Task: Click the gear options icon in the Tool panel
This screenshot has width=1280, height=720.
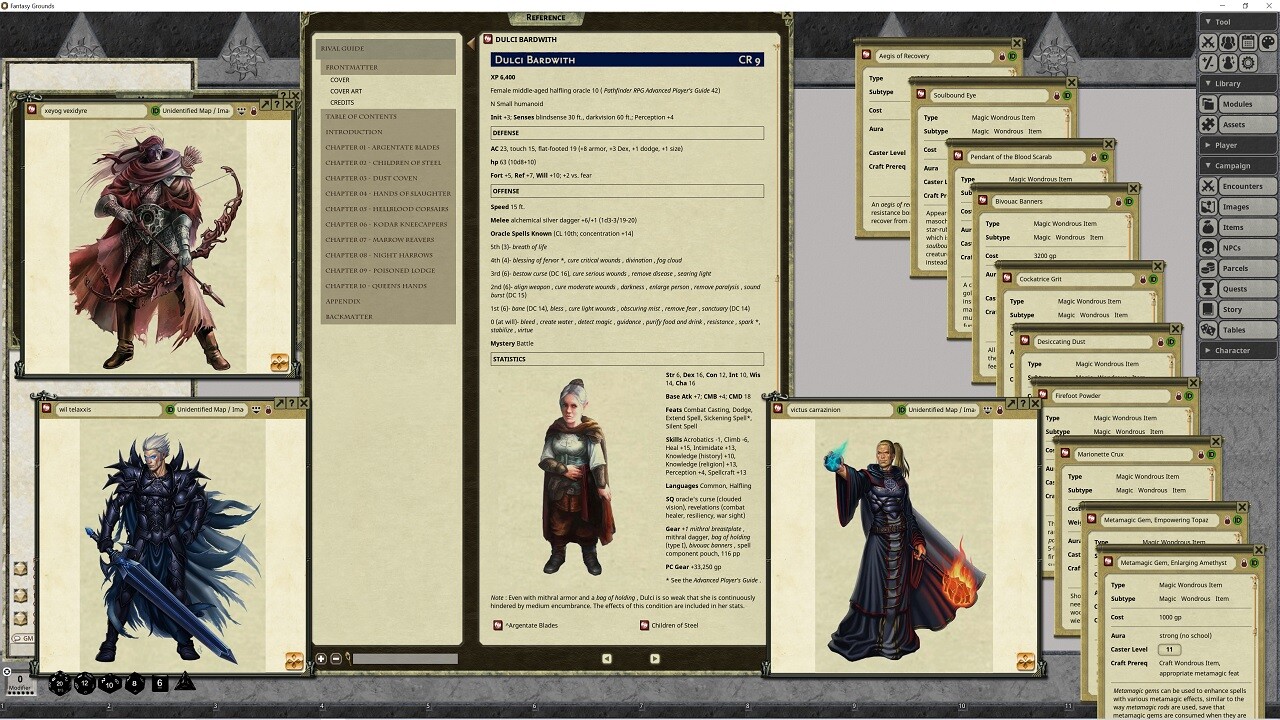Action: click(x=1248, y=63)
